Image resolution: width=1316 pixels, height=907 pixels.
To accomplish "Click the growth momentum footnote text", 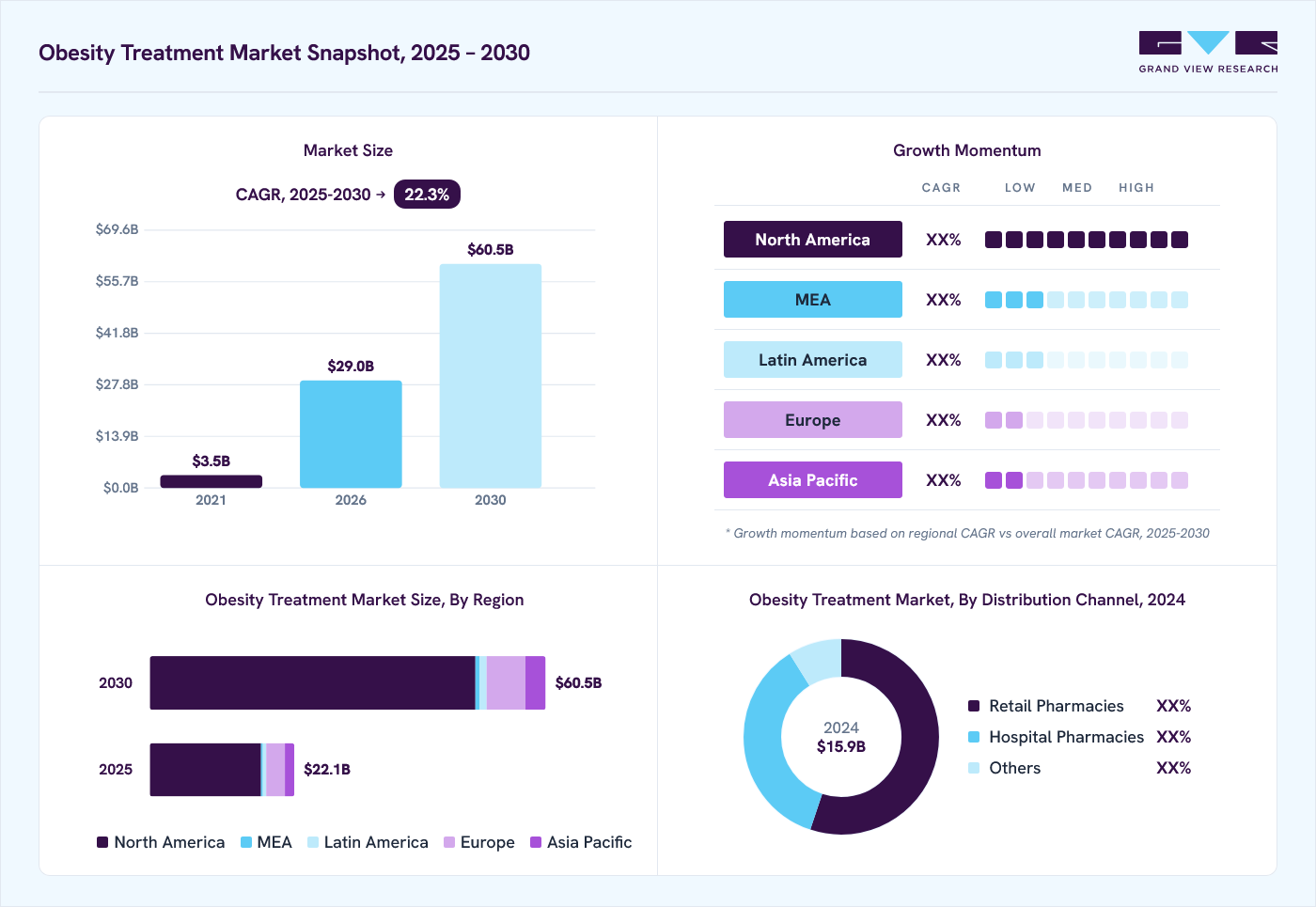I will pos(967,533).
